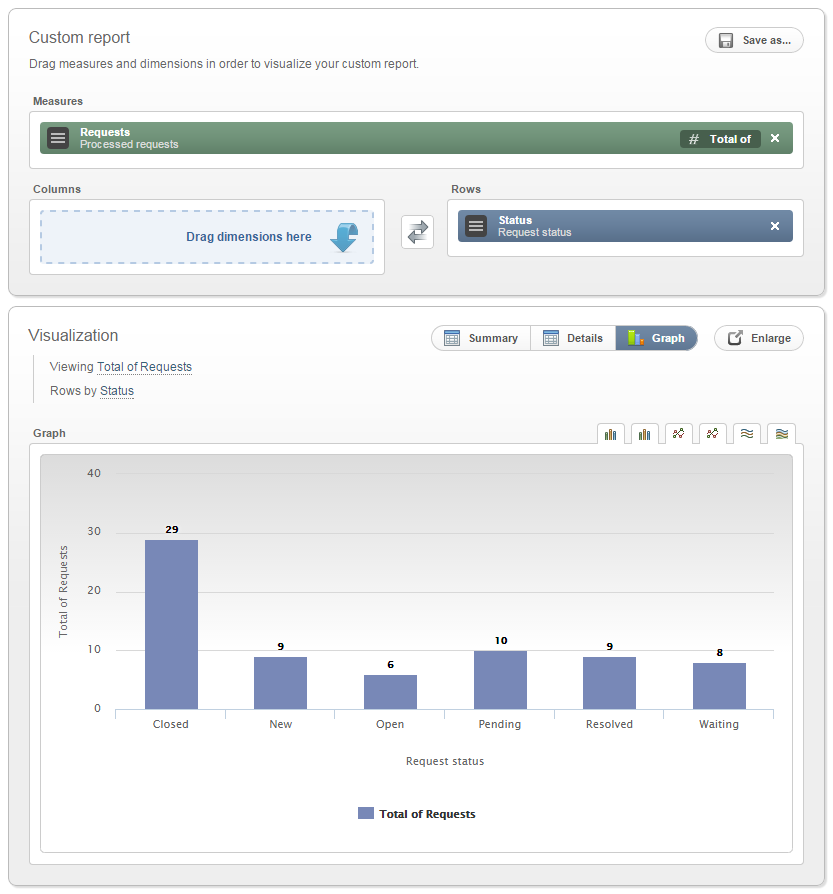Select the second bar chart graph type
The image size is (833, 894).
tap(644, 434)
